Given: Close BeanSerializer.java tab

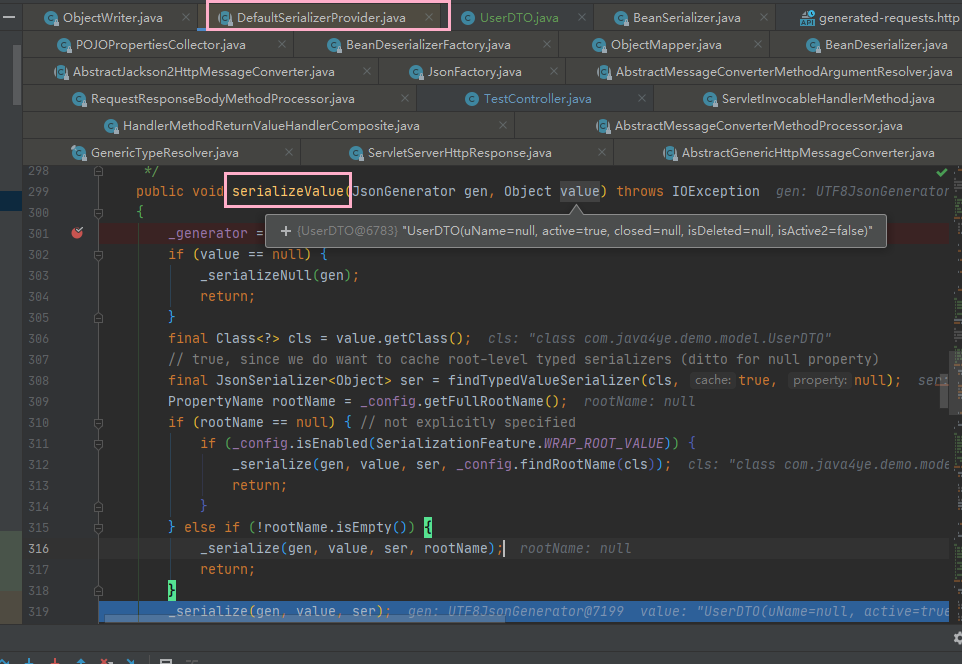Looking at the screenshot, I should coord(764,17).
